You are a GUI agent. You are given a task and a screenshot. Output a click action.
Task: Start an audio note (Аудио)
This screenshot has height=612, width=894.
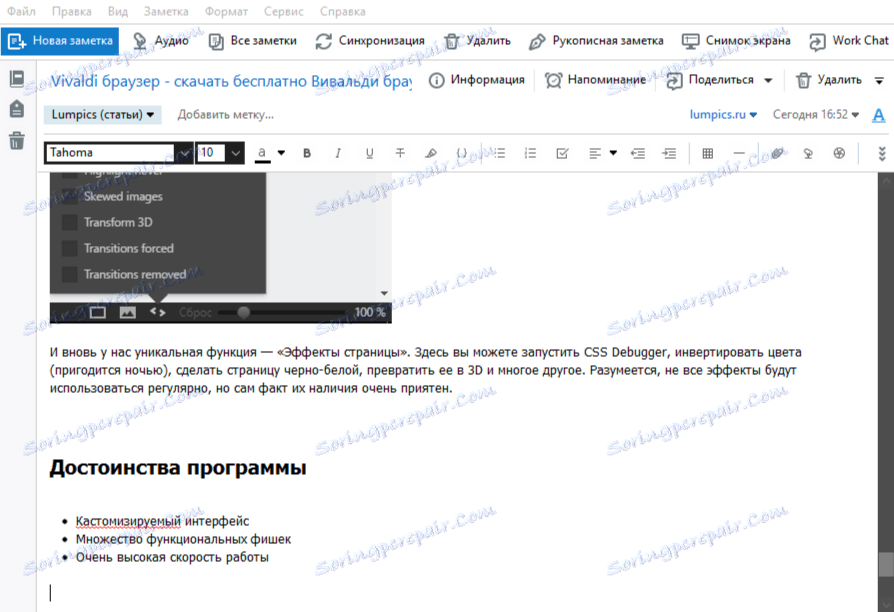163,42
